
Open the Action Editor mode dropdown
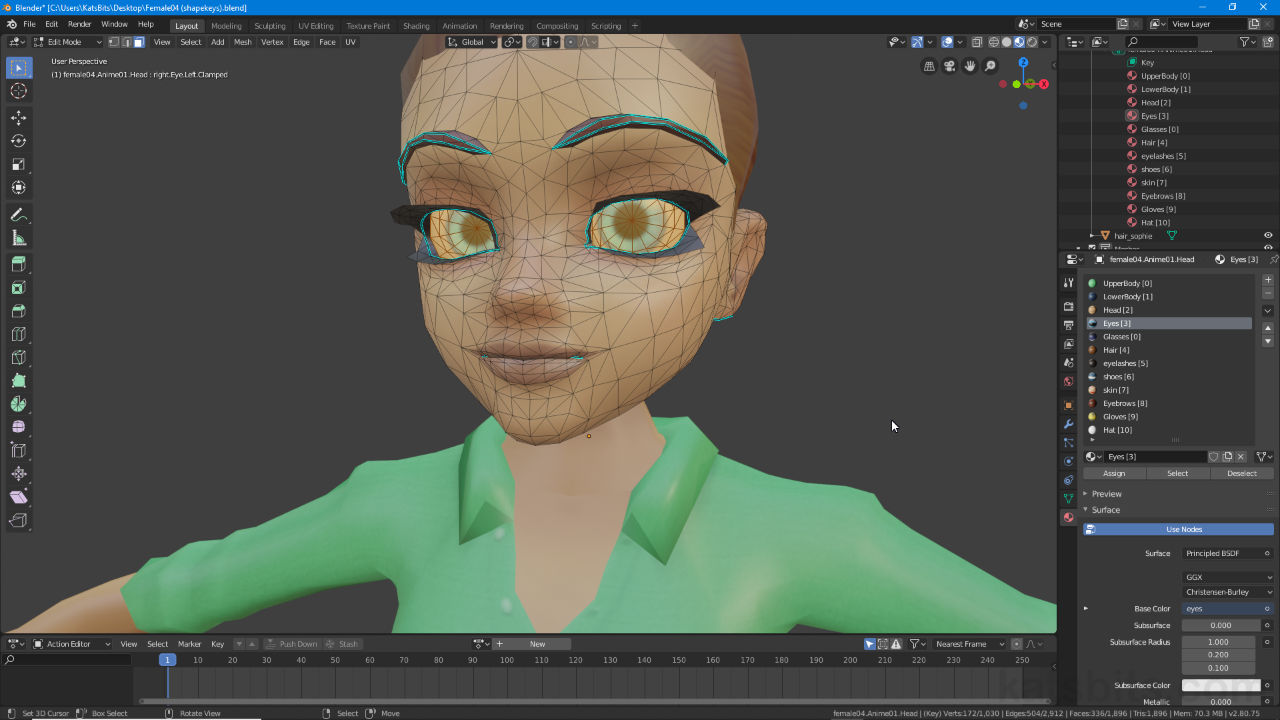point(72,644)
